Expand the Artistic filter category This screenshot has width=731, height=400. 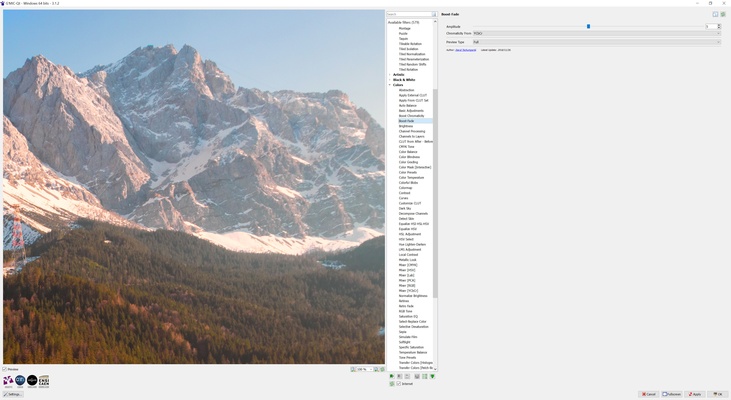tap(390, 75)
